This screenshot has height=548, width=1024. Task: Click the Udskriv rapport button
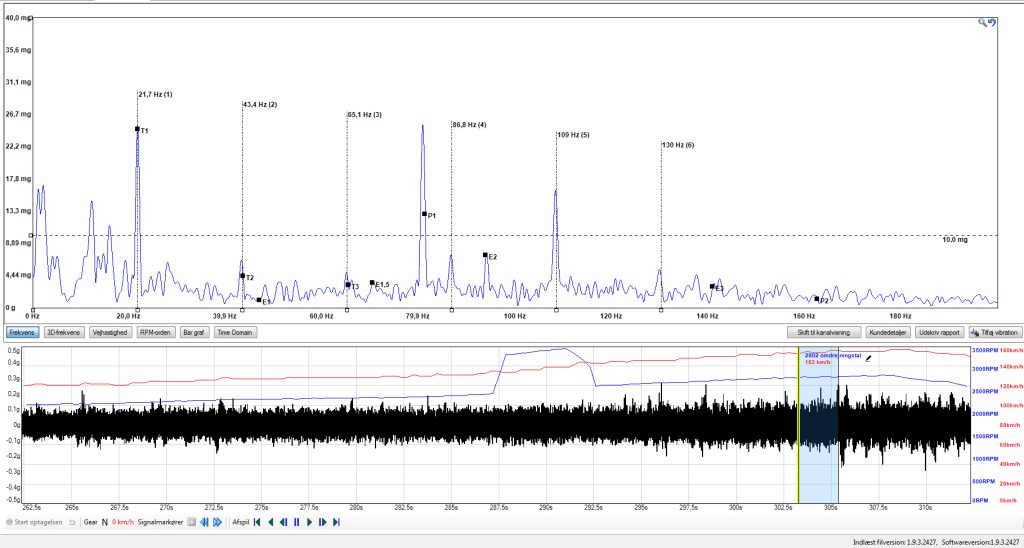click(940, 332)
